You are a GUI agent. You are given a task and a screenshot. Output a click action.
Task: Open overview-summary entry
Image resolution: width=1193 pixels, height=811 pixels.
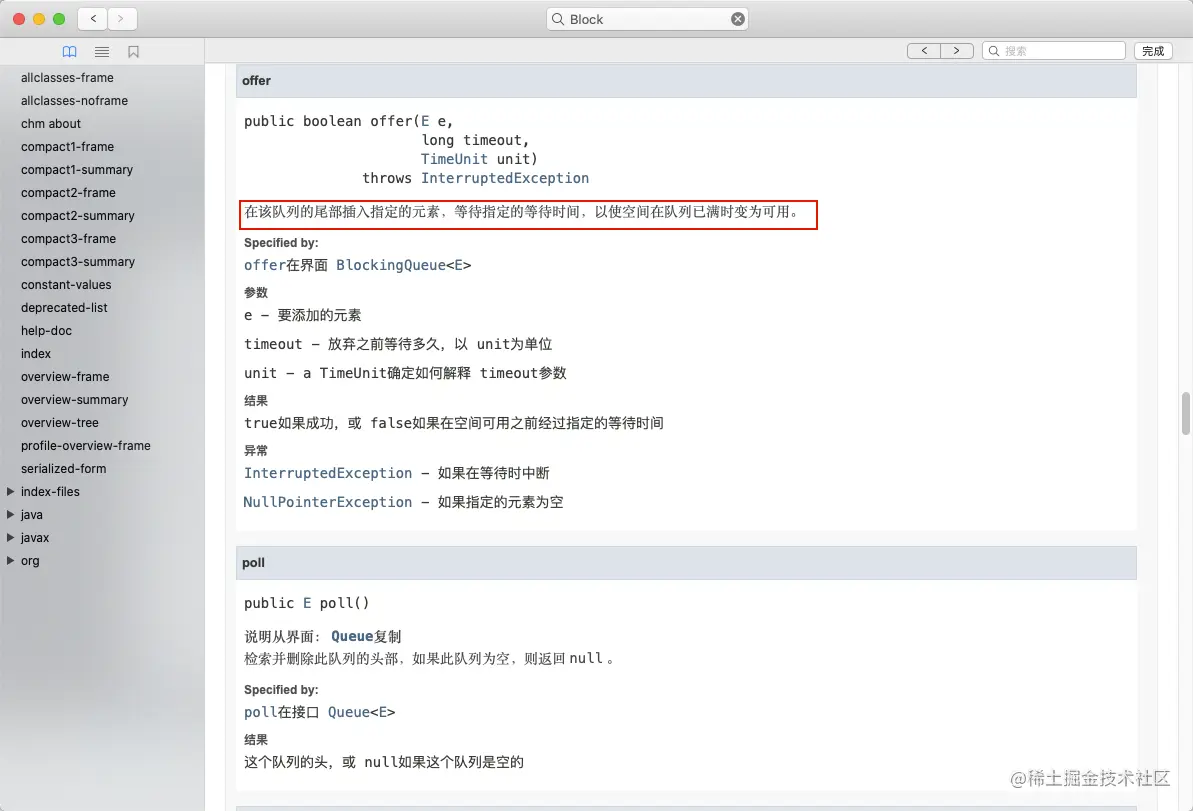75,399
